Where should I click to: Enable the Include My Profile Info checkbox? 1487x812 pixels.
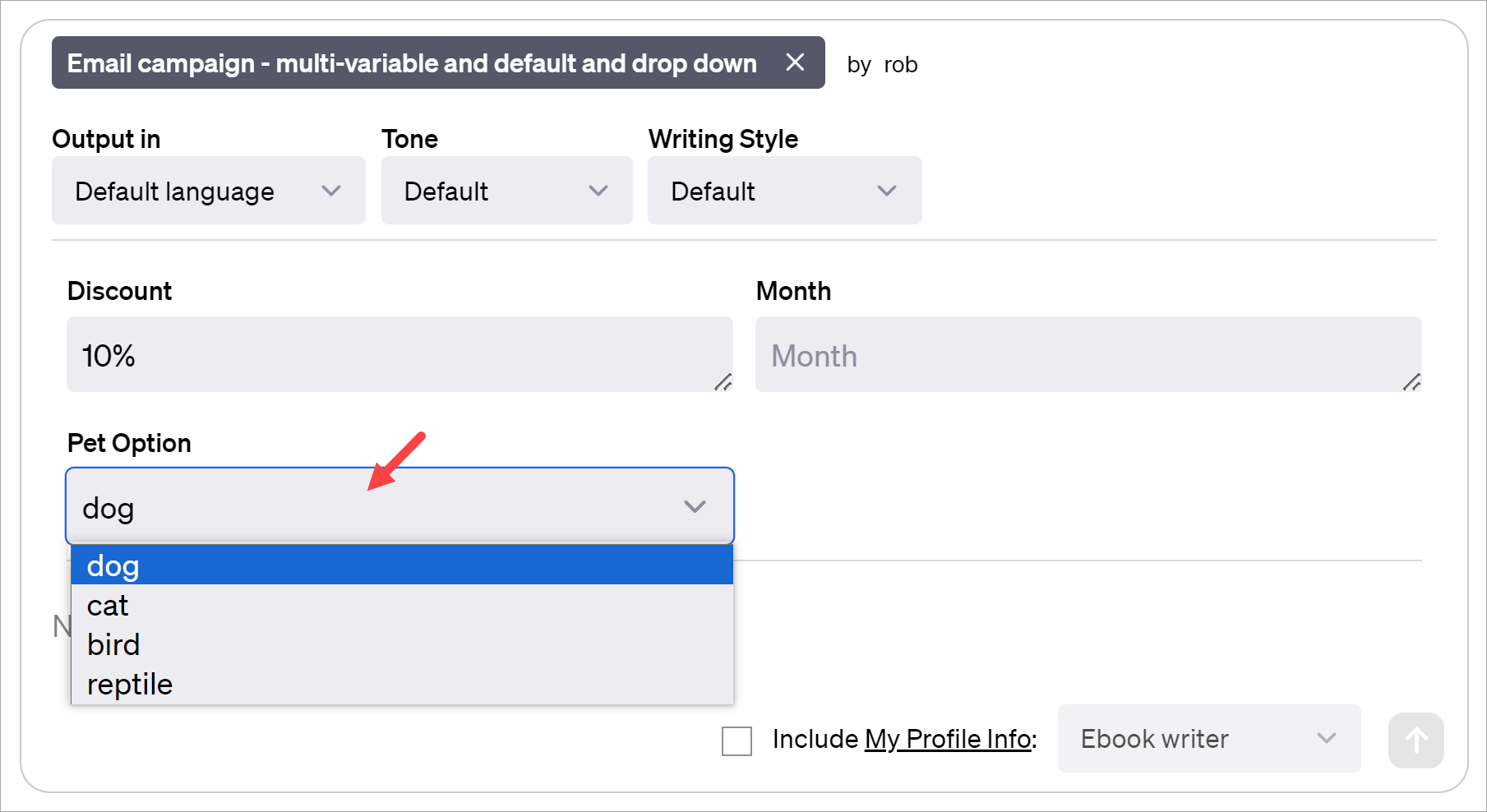pos(737,741)
